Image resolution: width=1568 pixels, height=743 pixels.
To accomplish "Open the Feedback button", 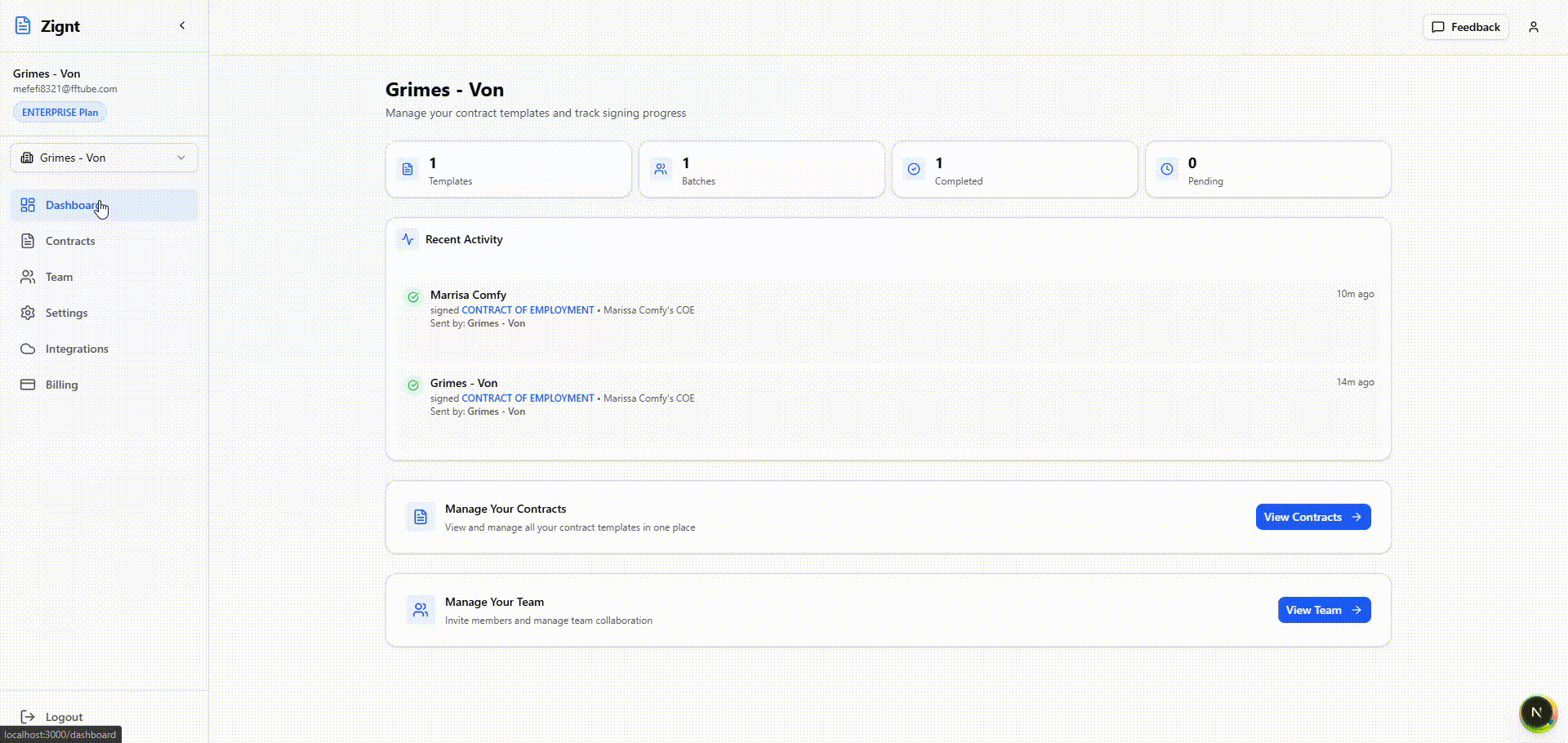I will point(1466,27).
